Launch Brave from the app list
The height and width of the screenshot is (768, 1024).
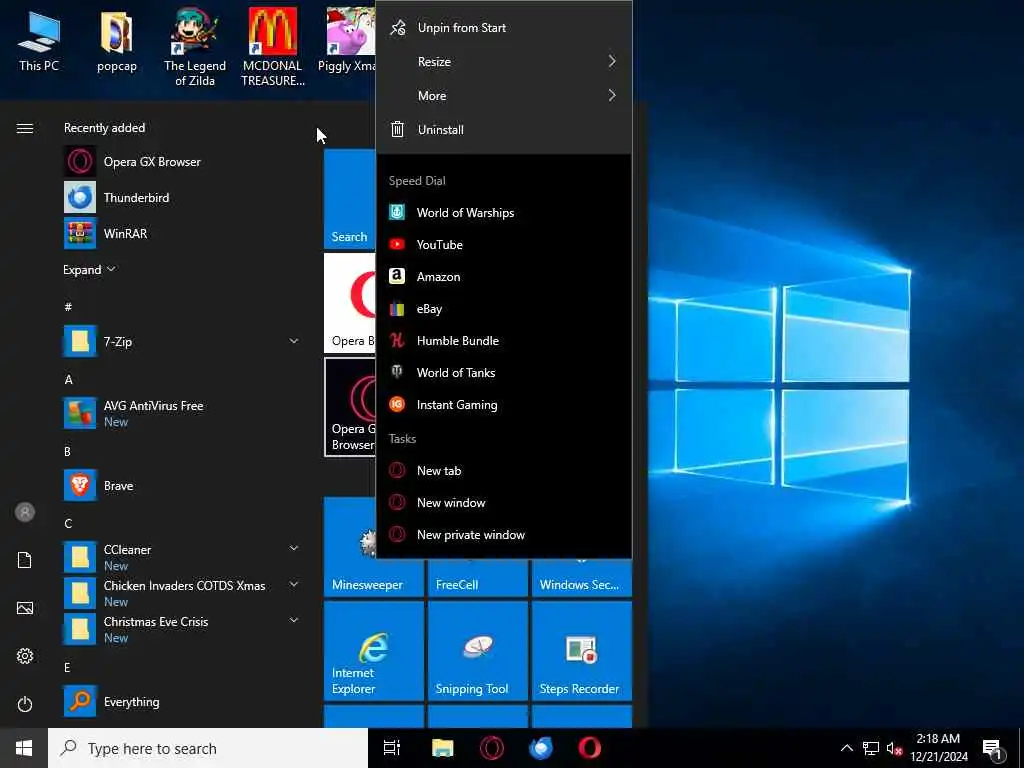(182, 486)
